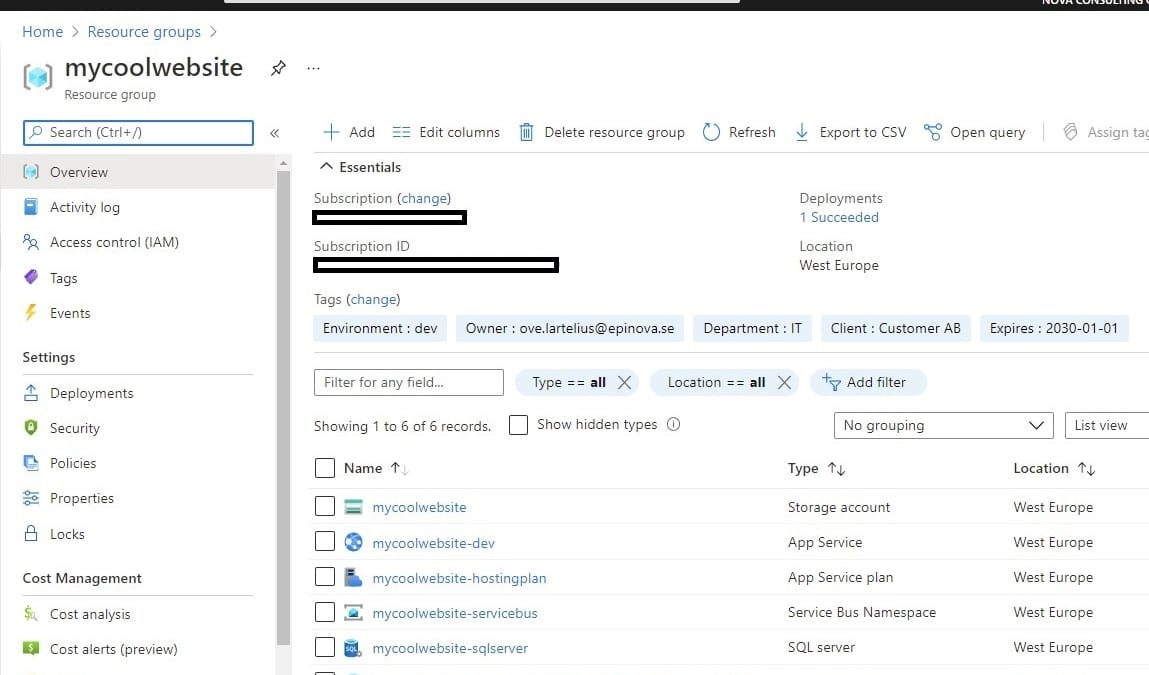Pin mycoolwebsite to the dashboard
Screen dimensions: 1149x675
coord(278,68)
